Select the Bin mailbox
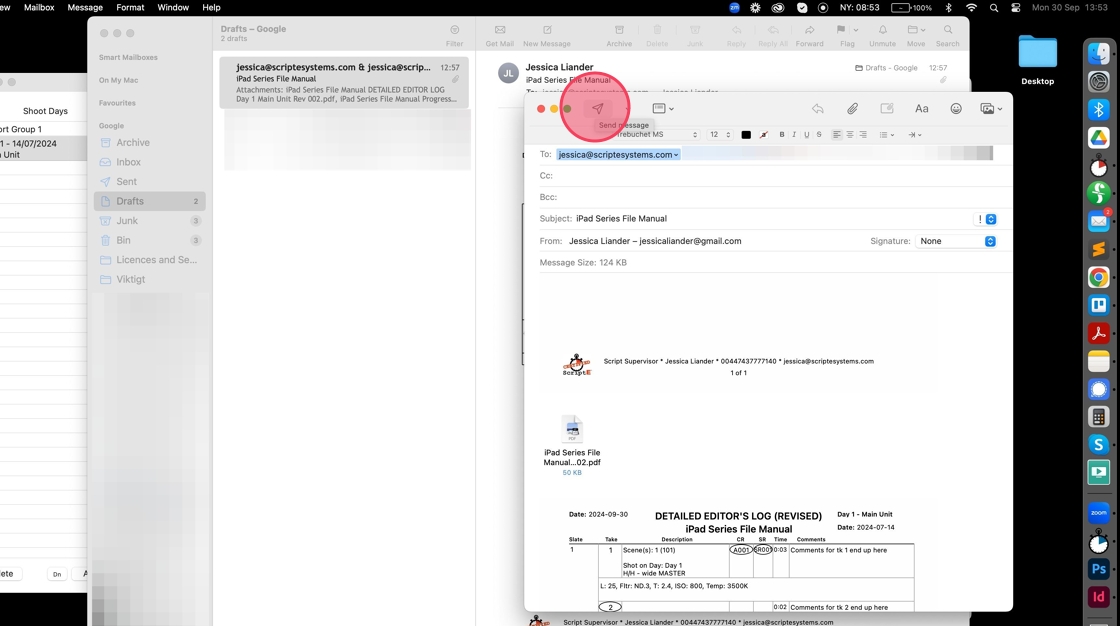 pos(149,240)
